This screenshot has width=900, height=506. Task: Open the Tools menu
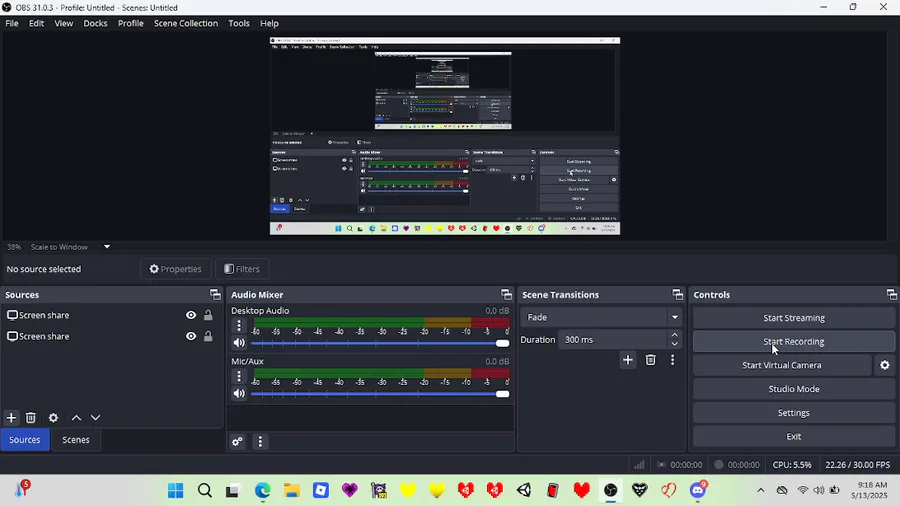pyautogui.click(x=239, y=24)
